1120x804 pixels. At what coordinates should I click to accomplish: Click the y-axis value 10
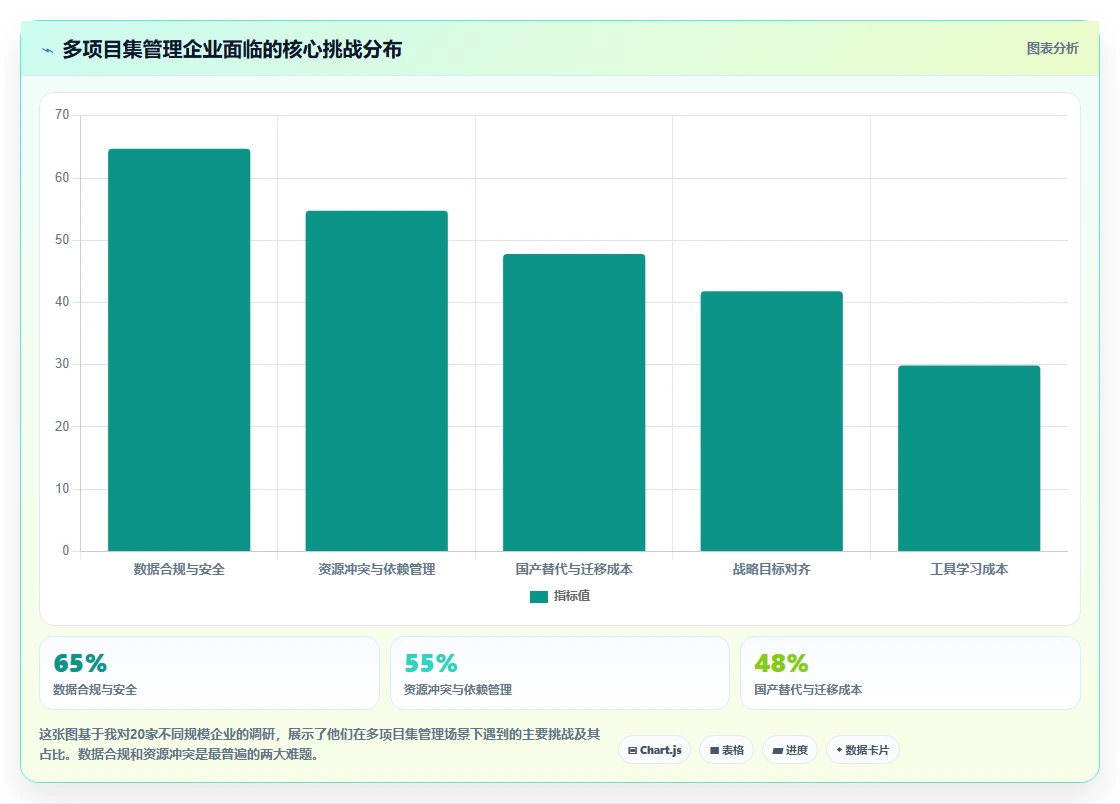tap(62, 489)
